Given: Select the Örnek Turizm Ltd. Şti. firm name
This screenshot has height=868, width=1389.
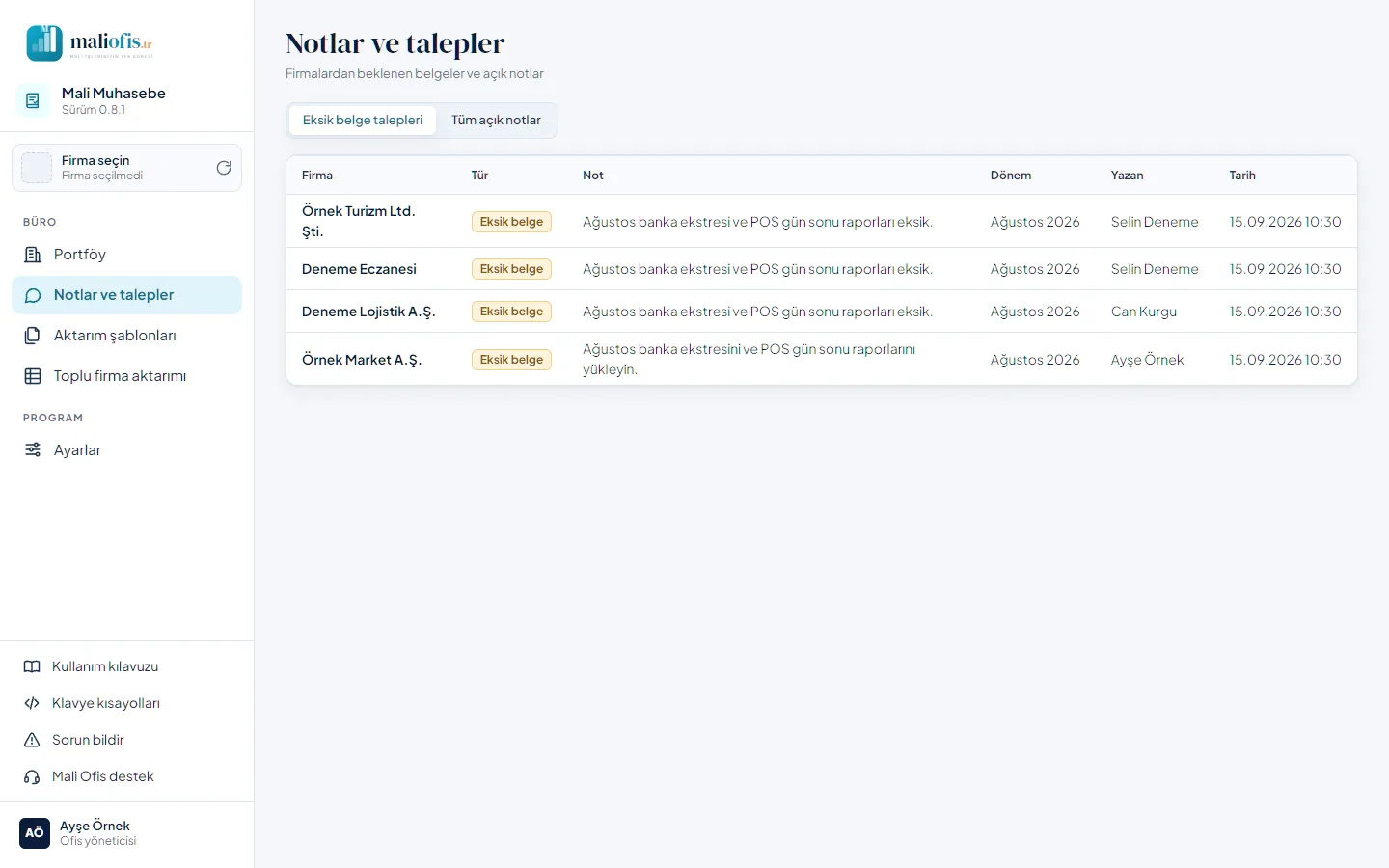Looking at the screenshot, I should coord(358,221).
